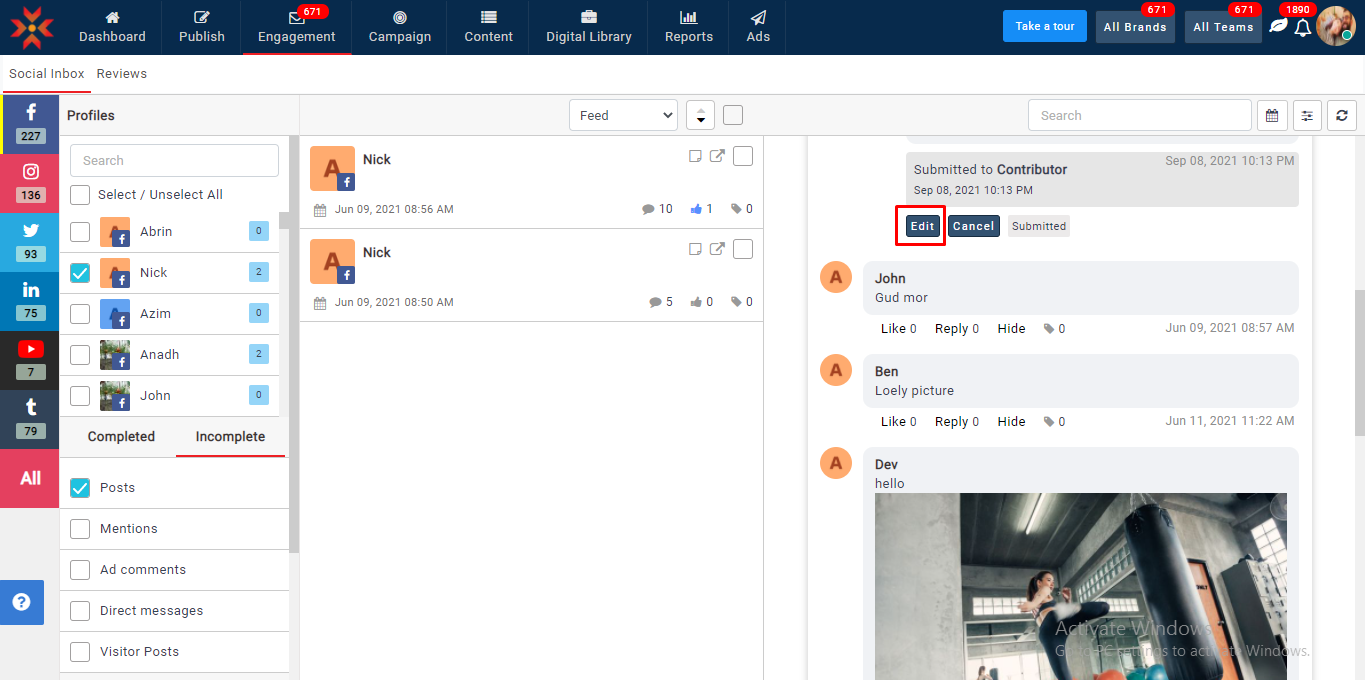Expand the All Teams dropdown
Viewport: 1365px width, 680px height.
click(1222, 27)
